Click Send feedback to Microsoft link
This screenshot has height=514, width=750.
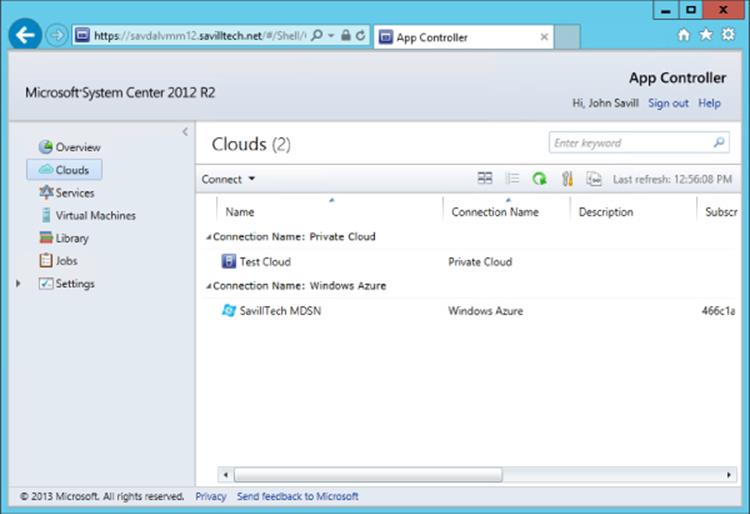[x=298, y=497]
